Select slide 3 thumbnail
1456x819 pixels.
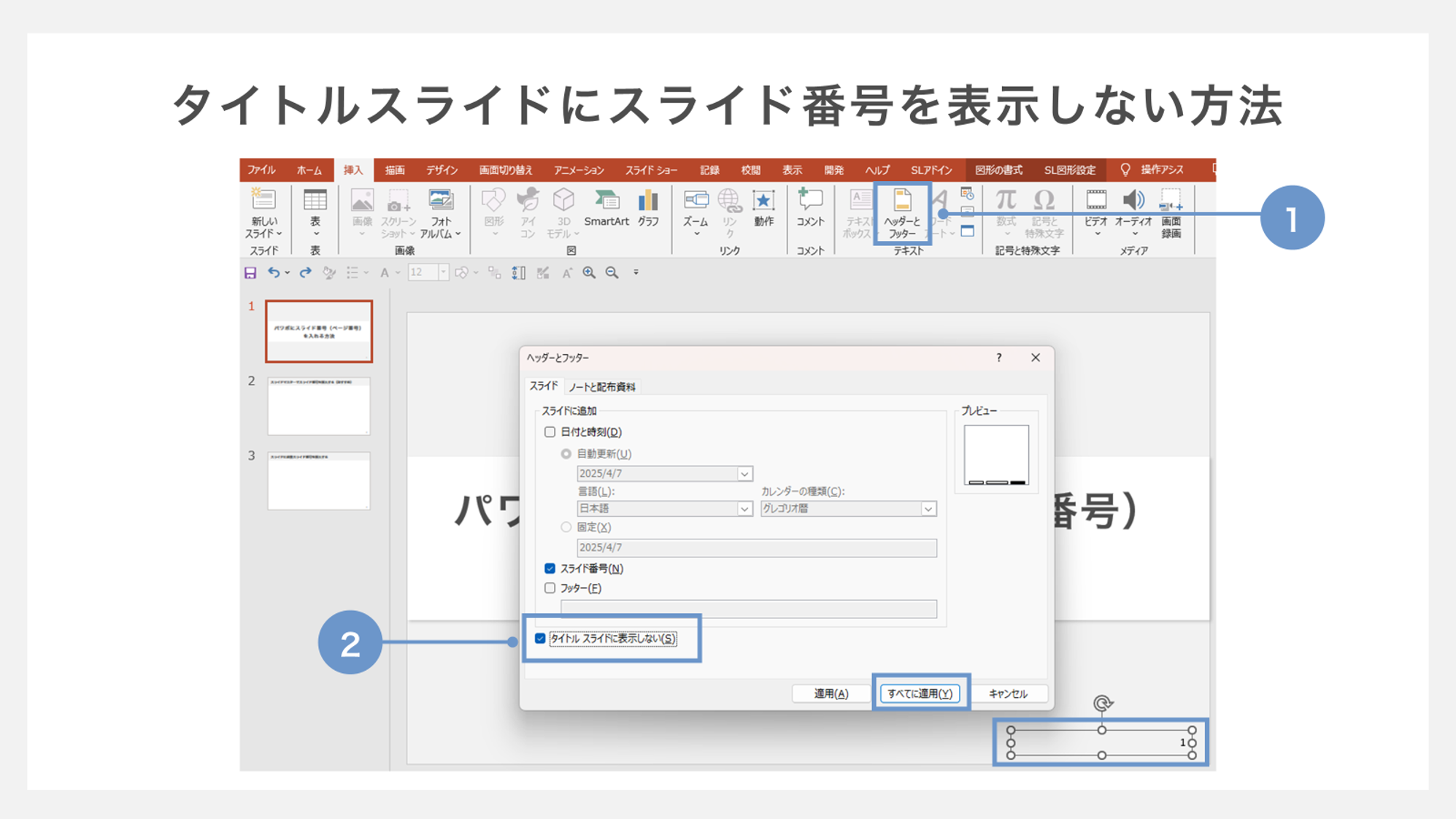pos(319,480)
